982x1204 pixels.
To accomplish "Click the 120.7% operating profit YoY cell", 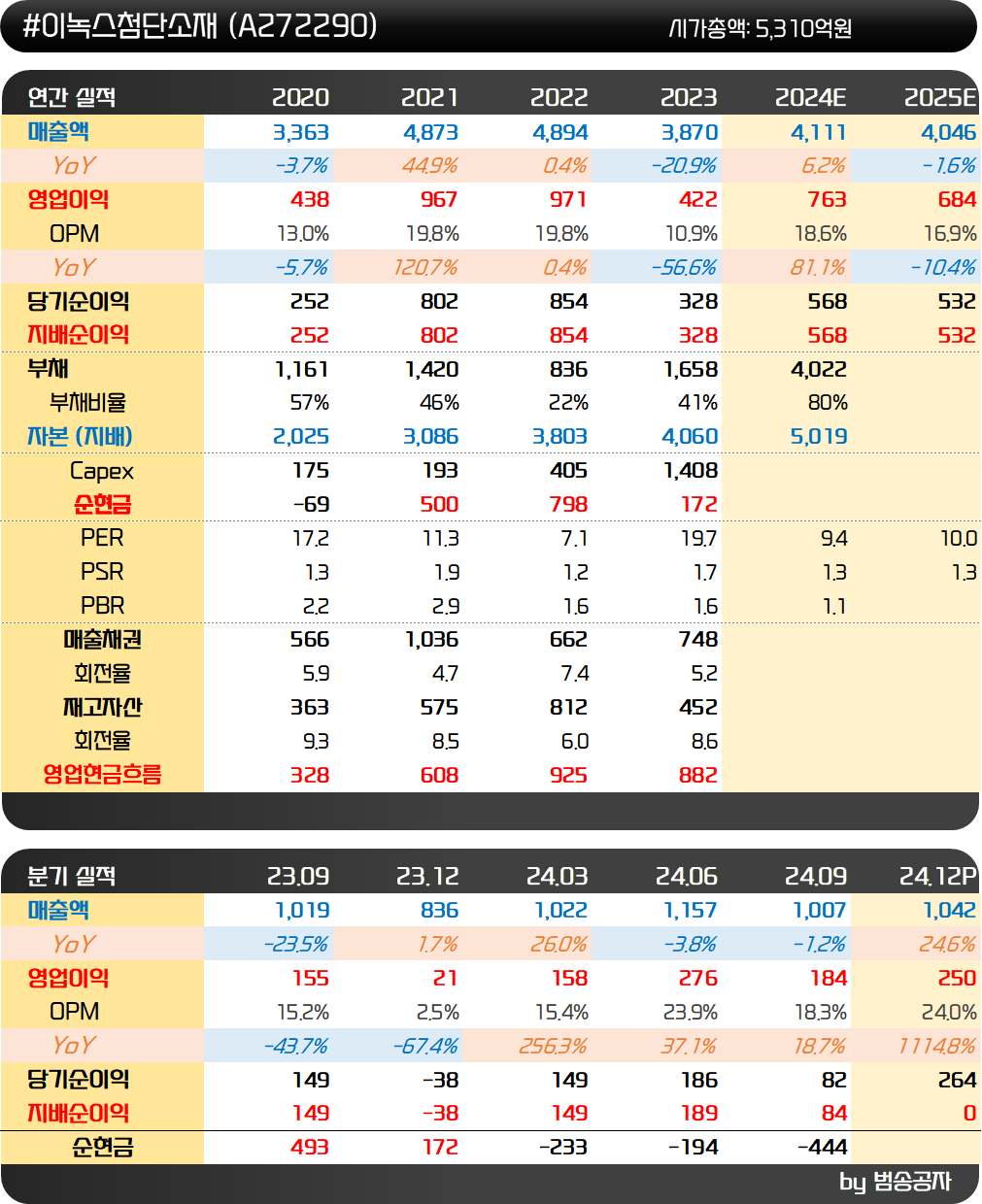I will click(426, 267).
